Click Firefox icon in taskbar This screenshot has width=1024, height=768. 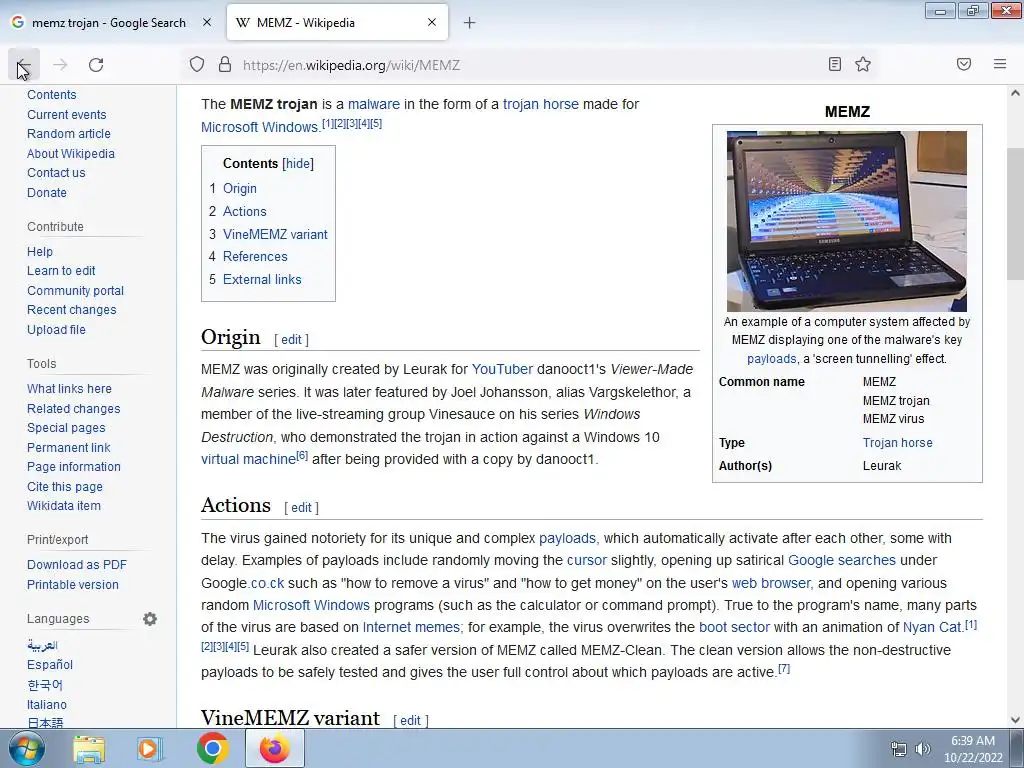pyautogui.click(x=274, y=748)
